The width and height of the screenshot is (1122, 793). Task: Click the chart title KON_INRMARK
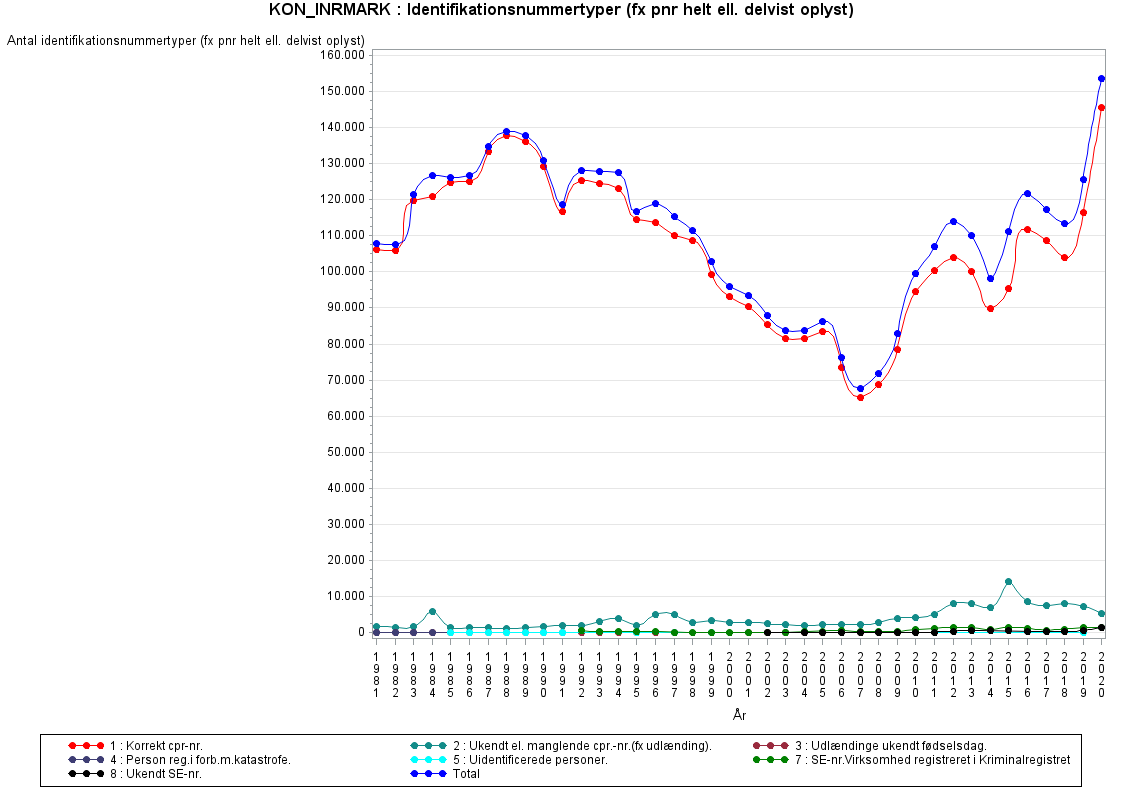point(561,10)
